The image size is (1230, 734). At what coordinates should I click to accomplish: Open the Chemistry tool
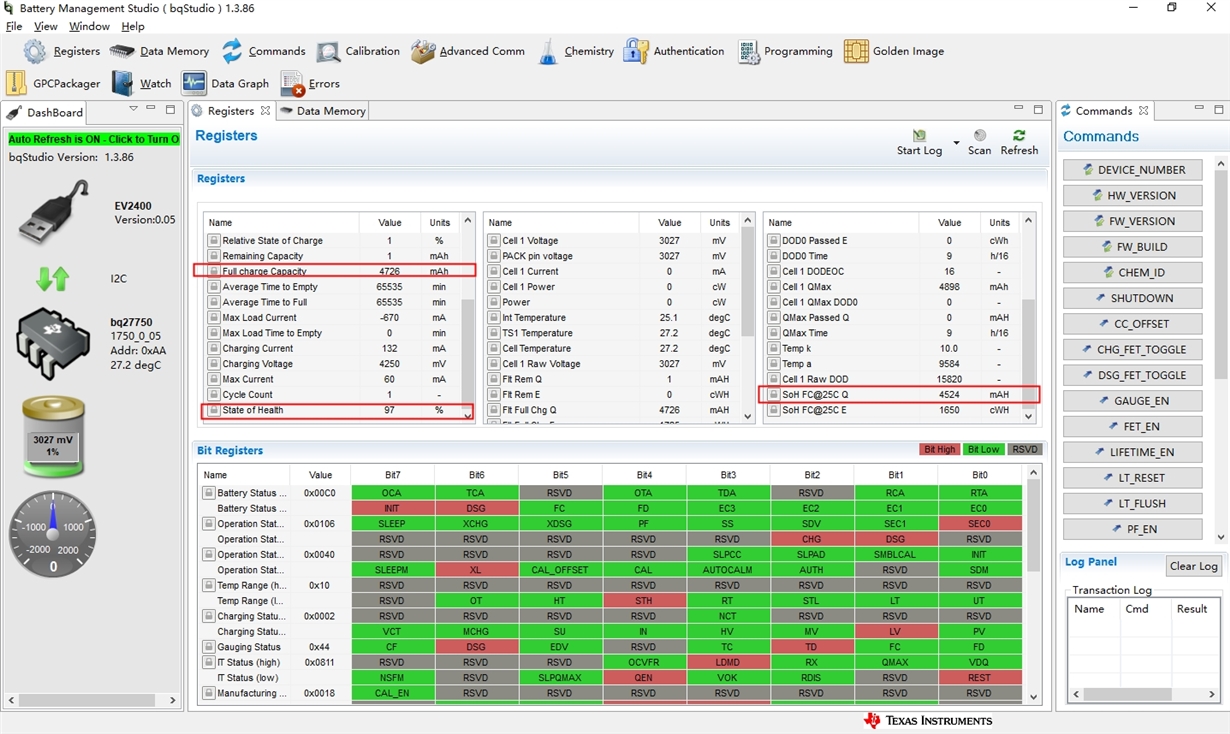point(576,51)
